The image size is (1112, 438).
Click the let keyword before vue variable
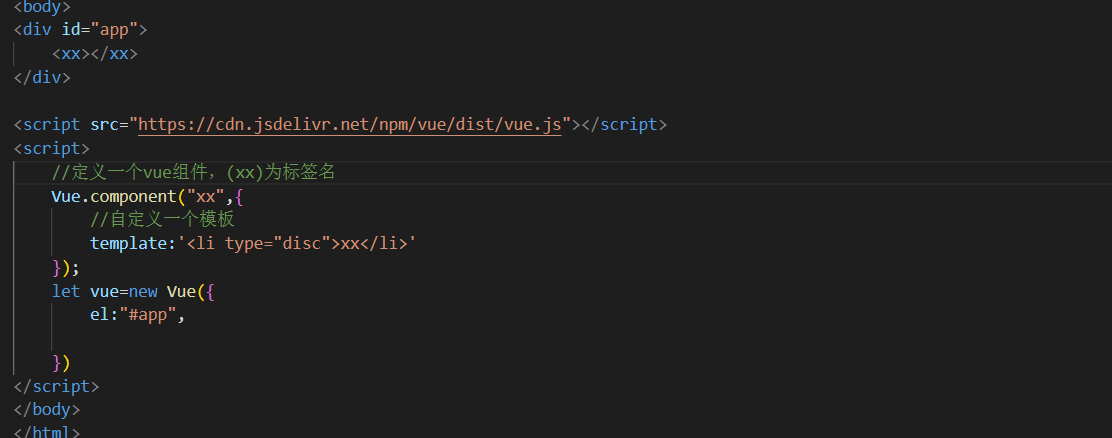pos(66,291)
